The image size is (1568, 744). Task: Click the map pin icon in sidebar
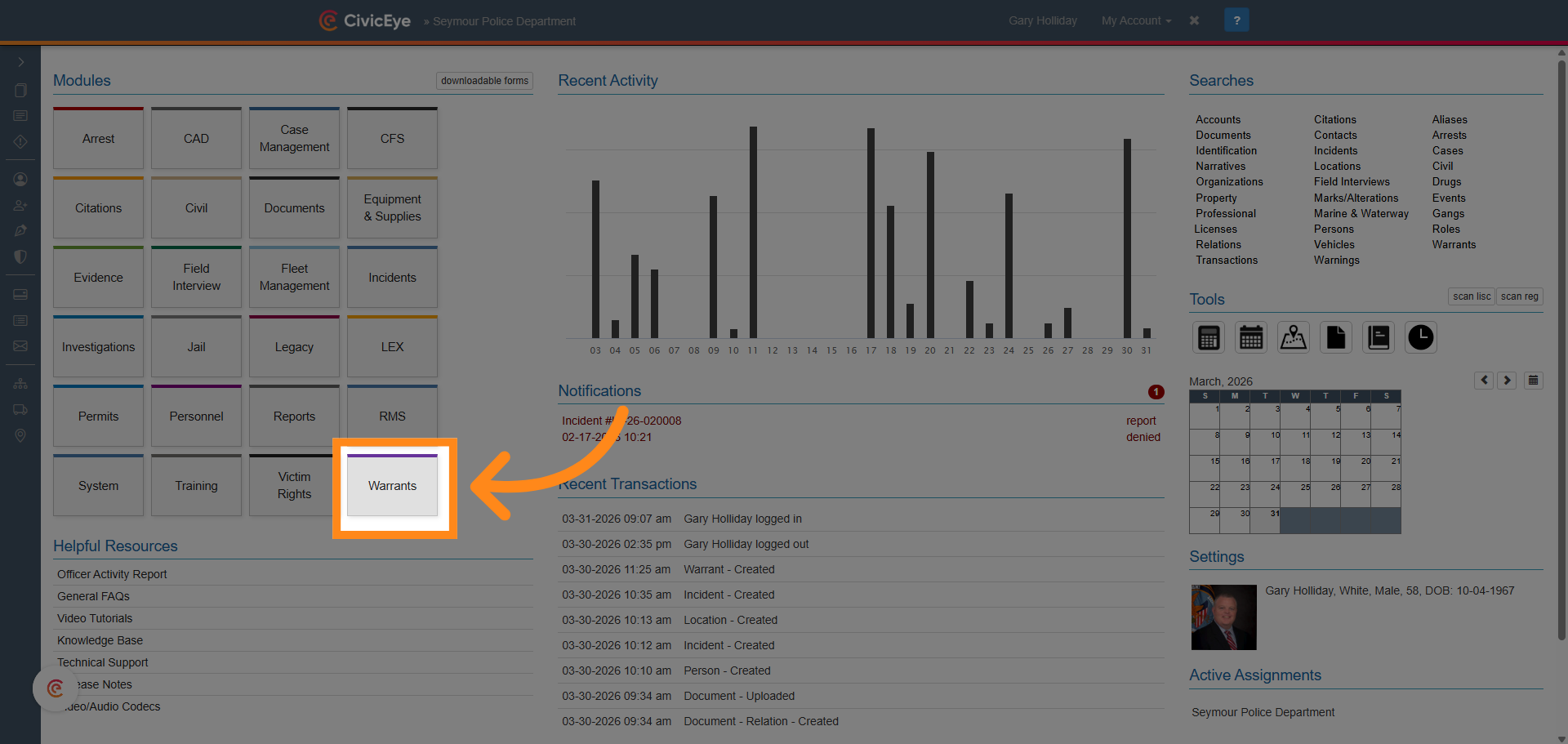(20, 436)
